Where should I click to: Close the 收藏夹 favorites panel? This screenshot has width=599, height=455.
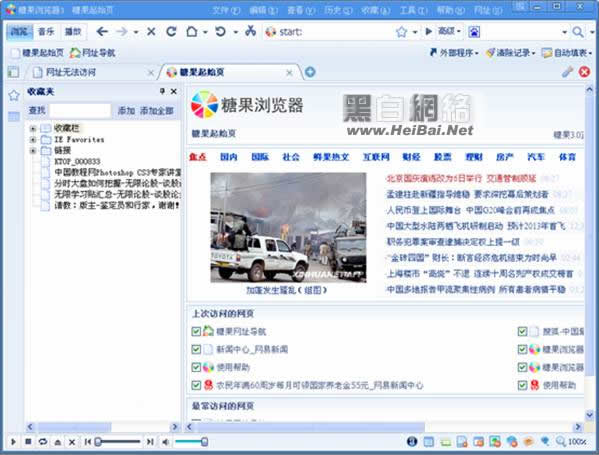(174, 91)
